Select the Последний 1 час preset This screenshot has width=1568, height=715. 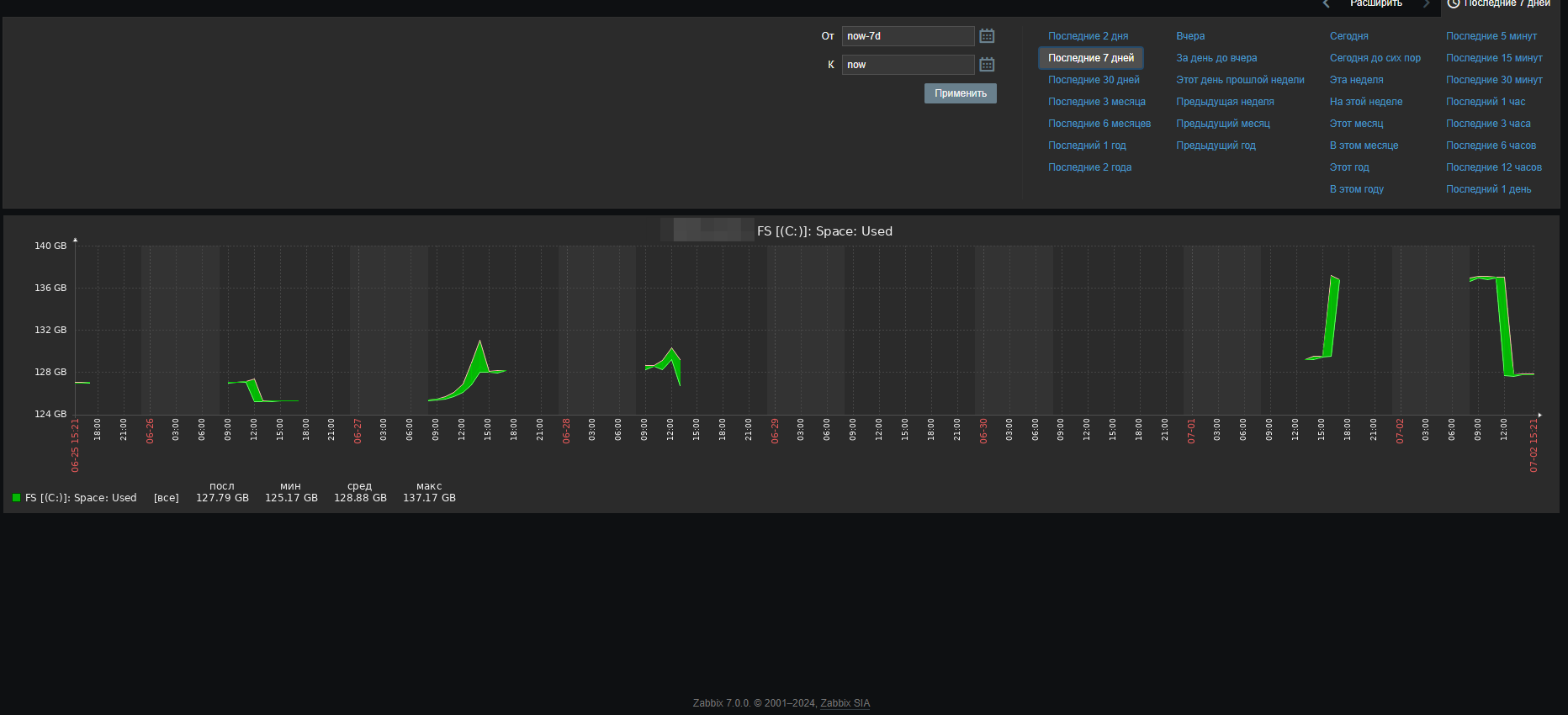click(1485, 102)
